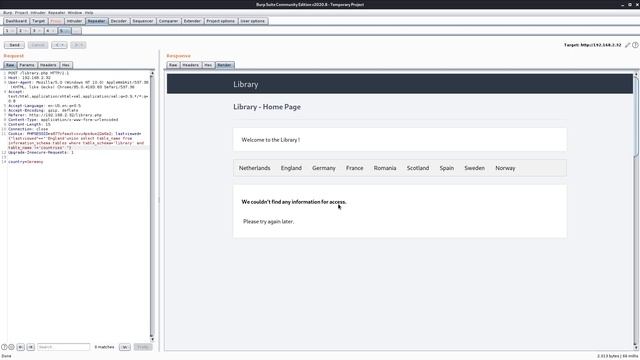Open the Intruder menu

click(38, 13)
